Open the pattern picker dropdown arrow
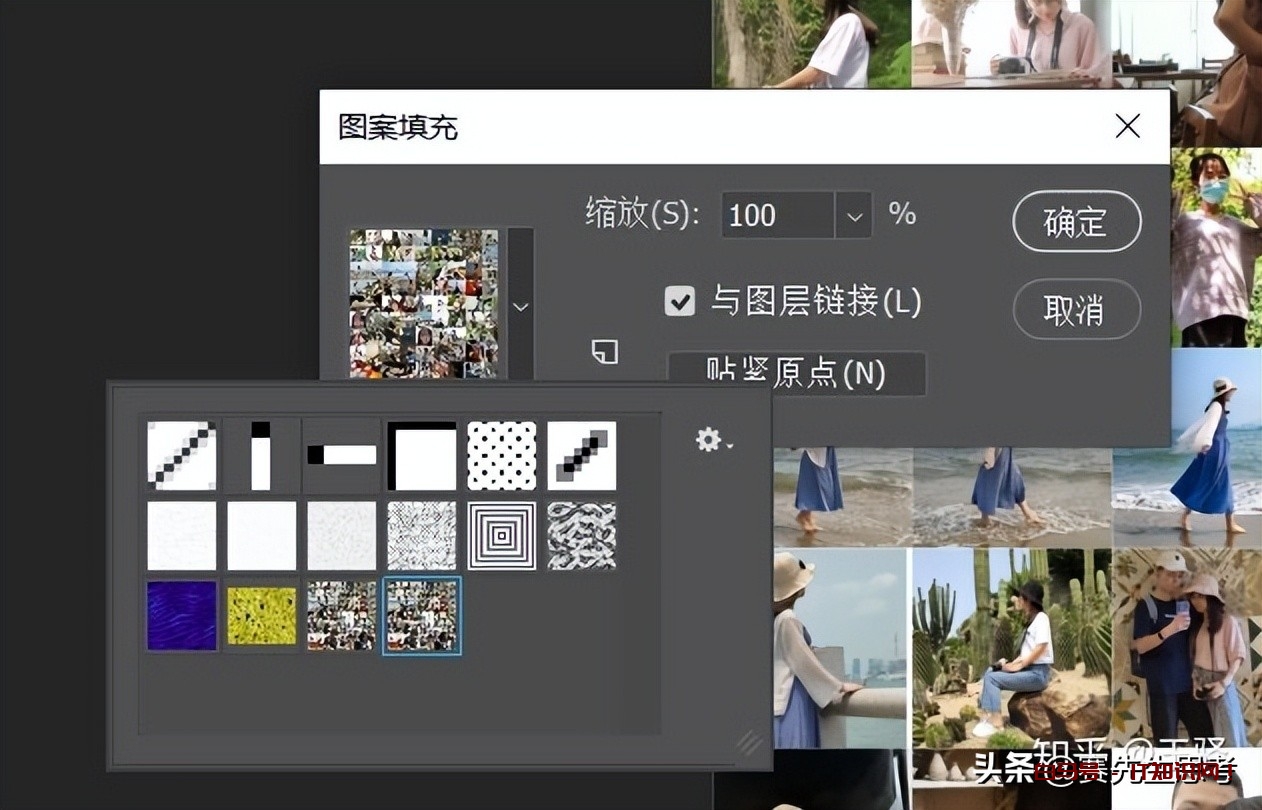Screen dimensions: 1262x810 [520, 306]
